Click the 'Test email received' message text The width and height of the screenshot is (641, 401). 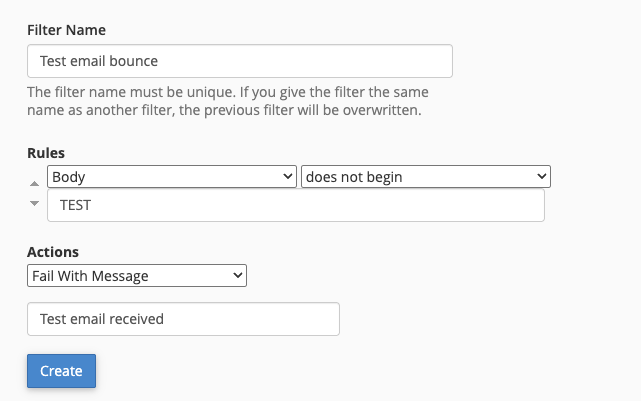pyautogui.click(x=102, y=319)
